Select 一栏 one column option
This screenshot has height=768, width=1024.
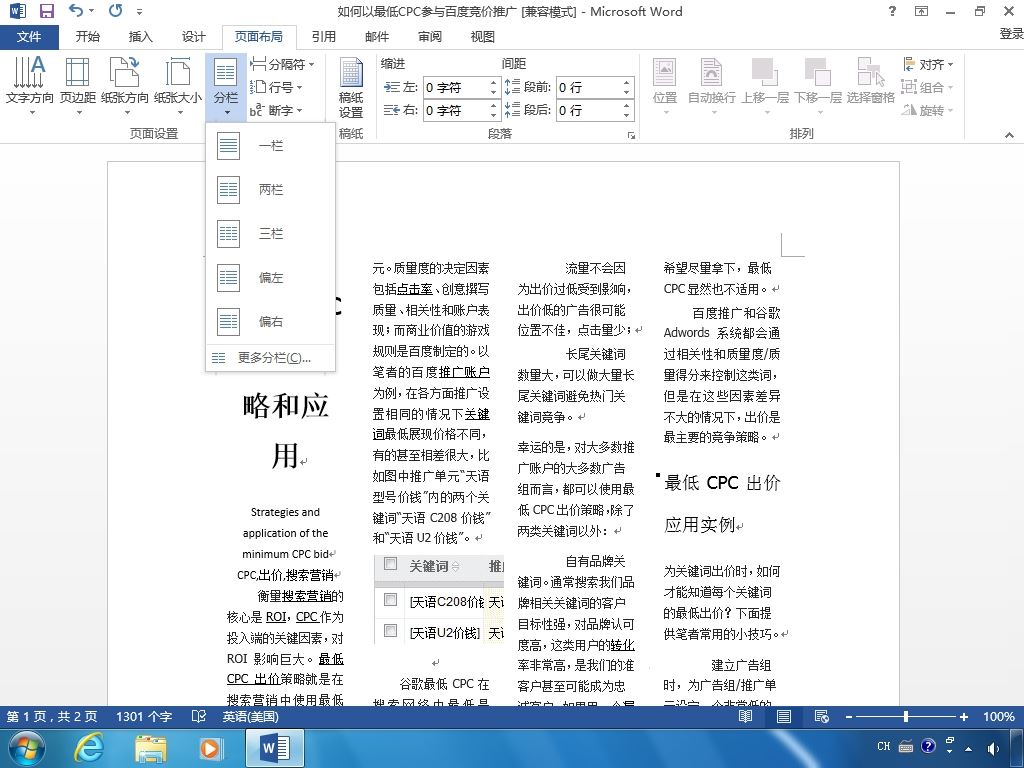pyautogui.click(x=271, y=146)
